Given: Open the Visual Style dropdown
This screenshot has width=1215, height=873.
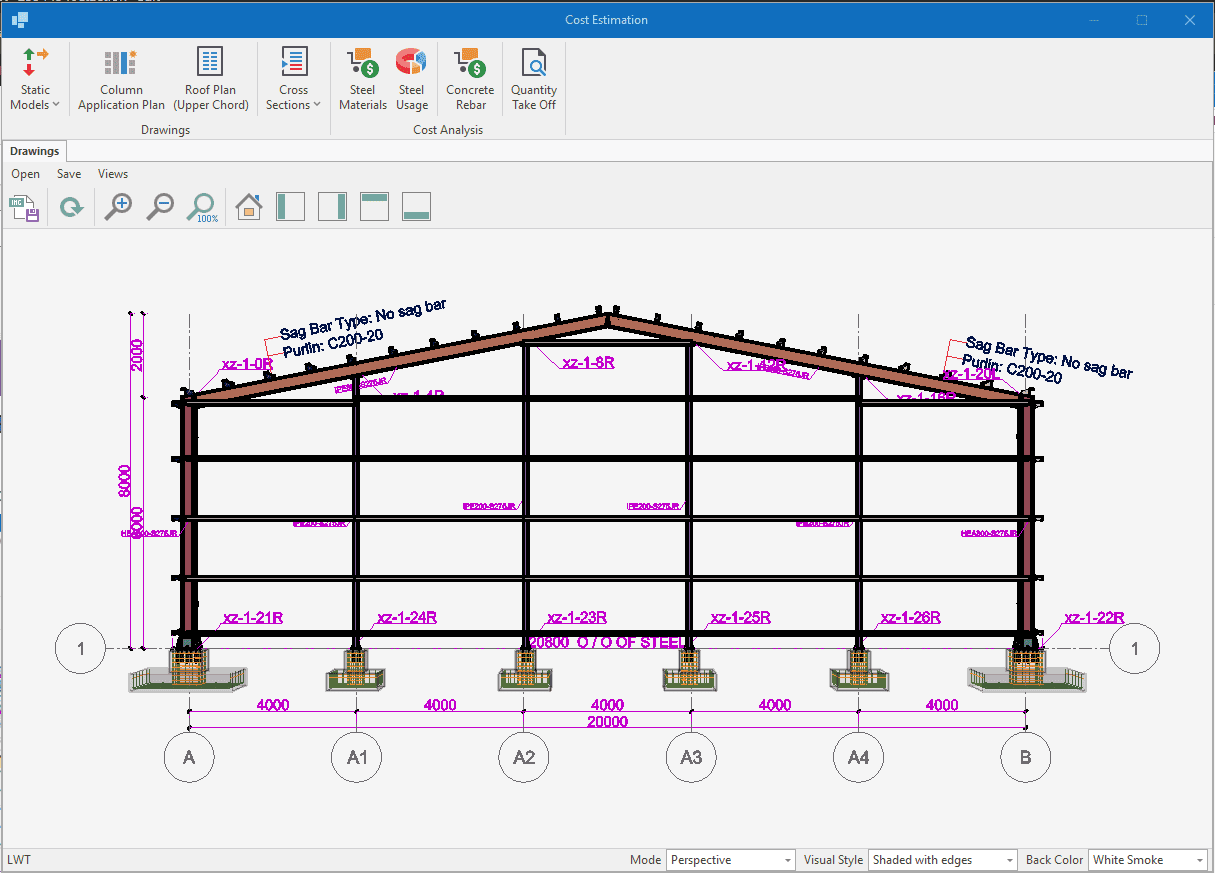Looking at the screenshot, I should 942,860.
